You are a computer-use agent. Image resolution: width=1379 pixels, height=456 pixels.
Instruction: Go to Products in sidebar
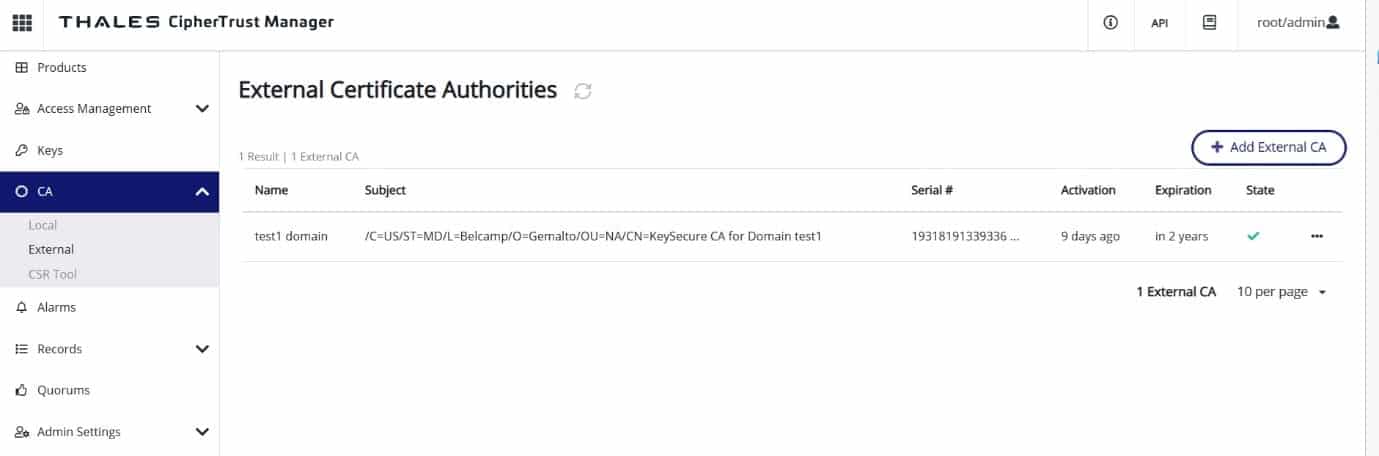(x=61, y=68)
